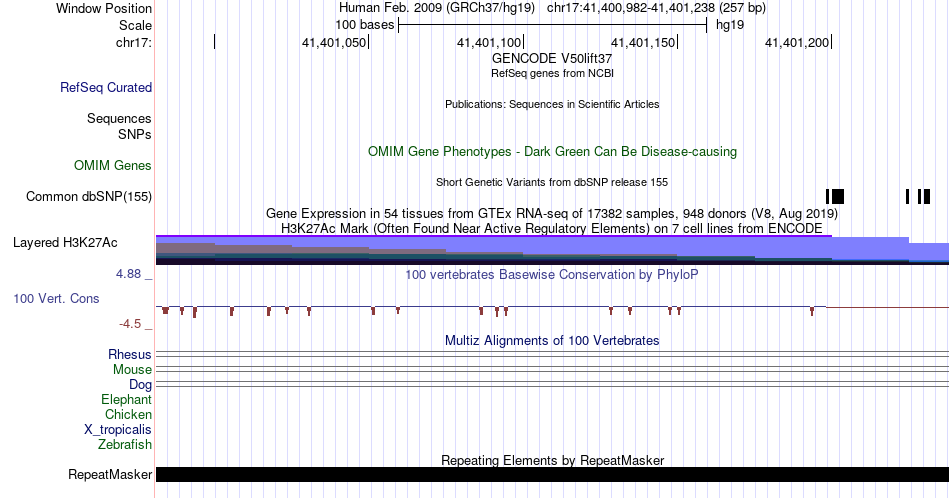
Task: Click the 'chr17:' ruler label
Action: [134, 42]
